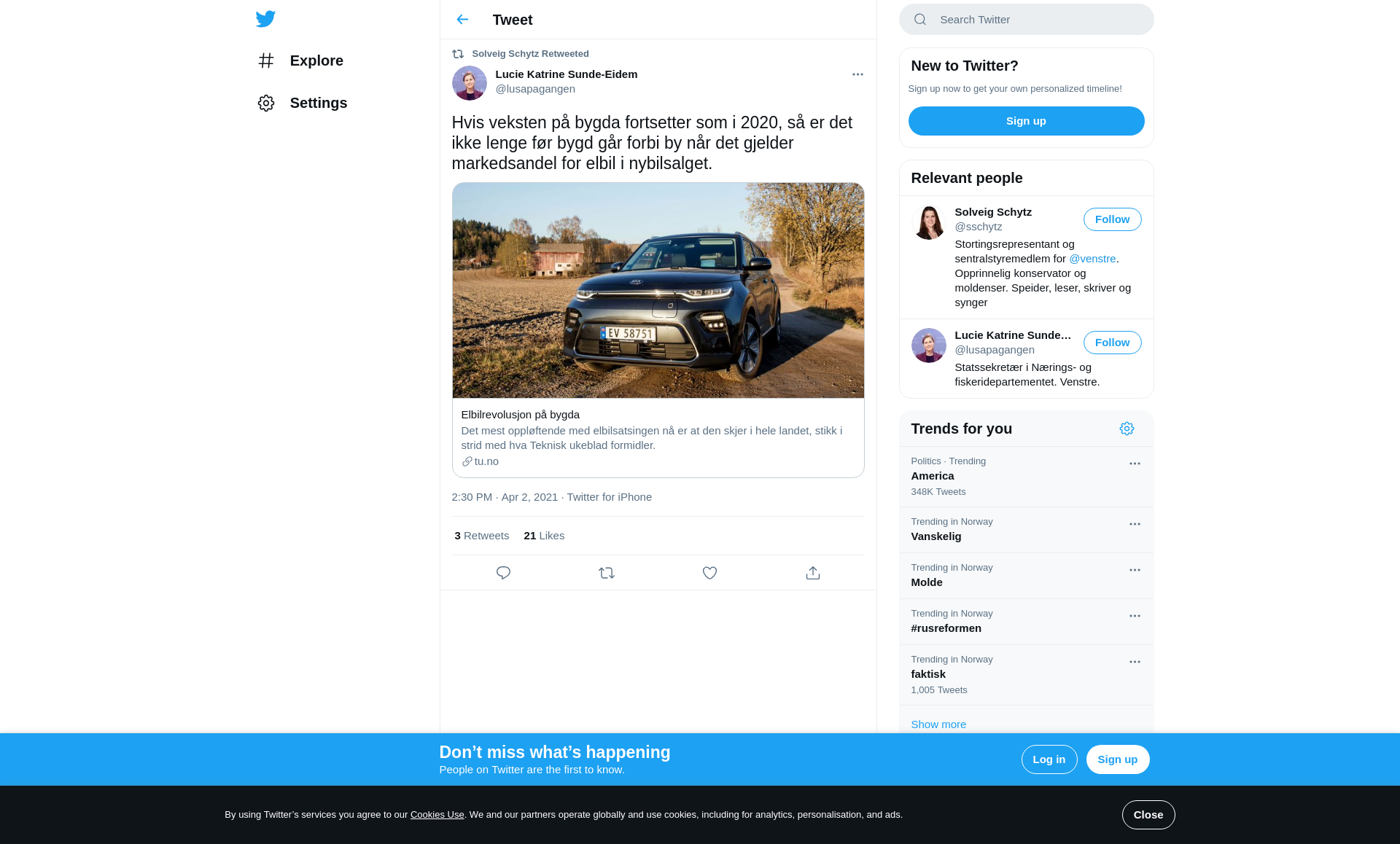Open Solveig Schytz's avatar in Relevant people
Image resolution: width=1400 pixels, height=844 pixels.
point(928,222)
